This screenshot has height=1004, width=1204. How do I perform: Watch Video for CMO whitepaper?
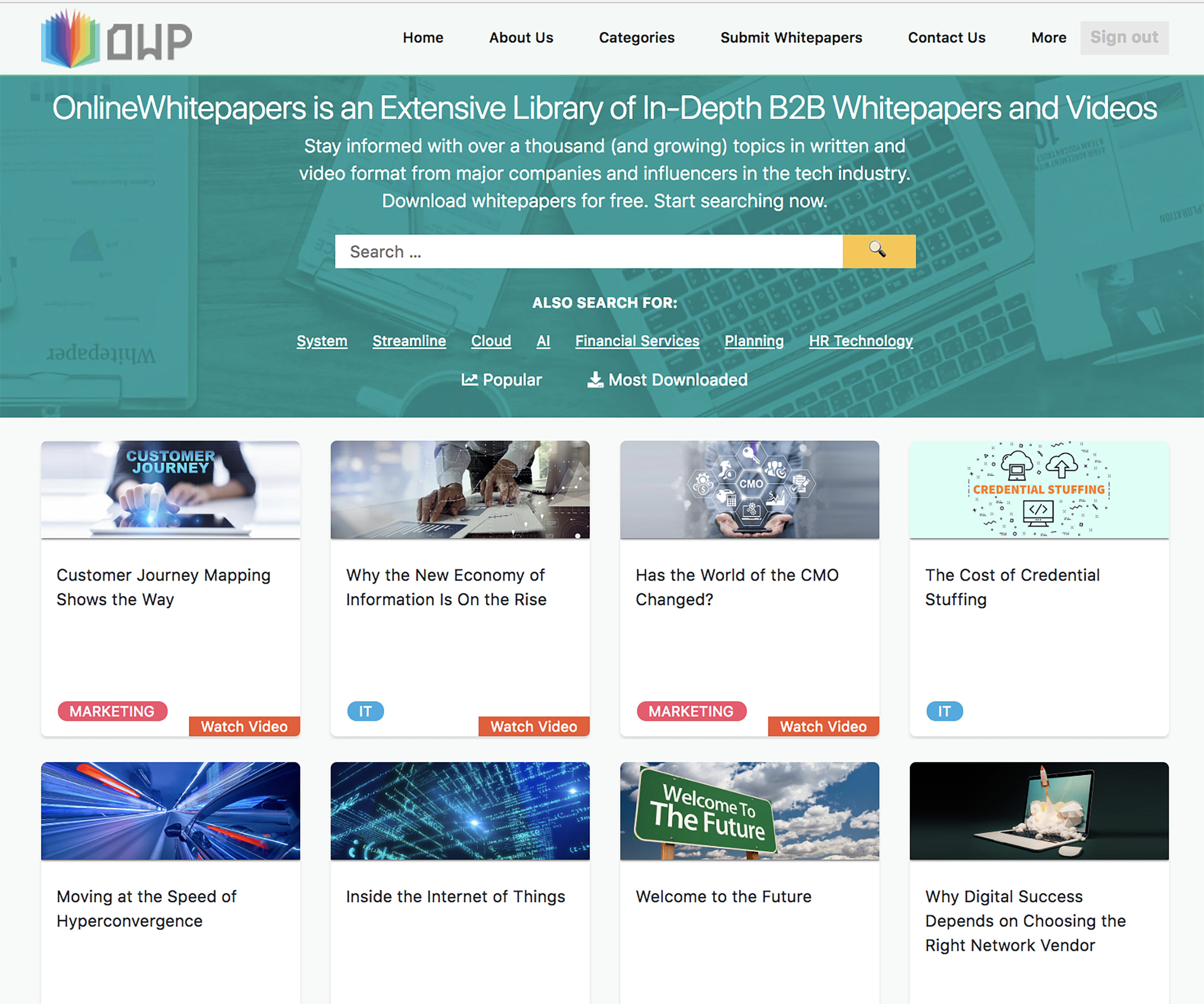pos(823,727)
